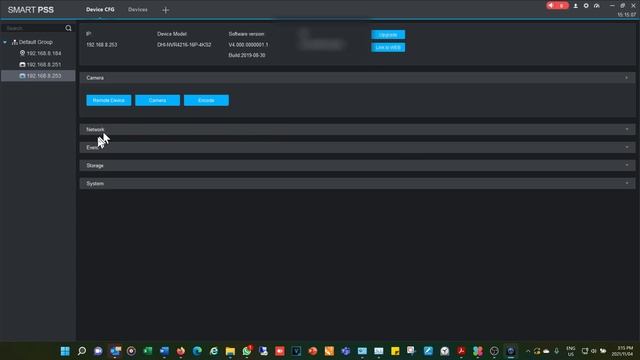Minimize the Smart PSS window
The width and height of the screenshot is (640, 360).
click(x=612, y=6)
